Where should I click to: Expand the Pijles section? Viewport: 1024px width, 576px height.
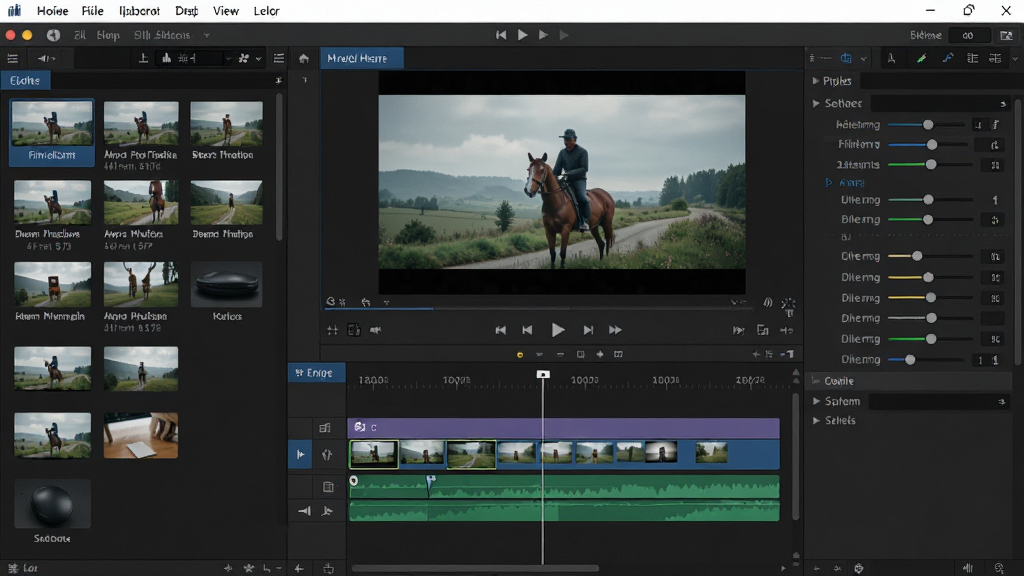pyautogui.click(x=816, y=81)
